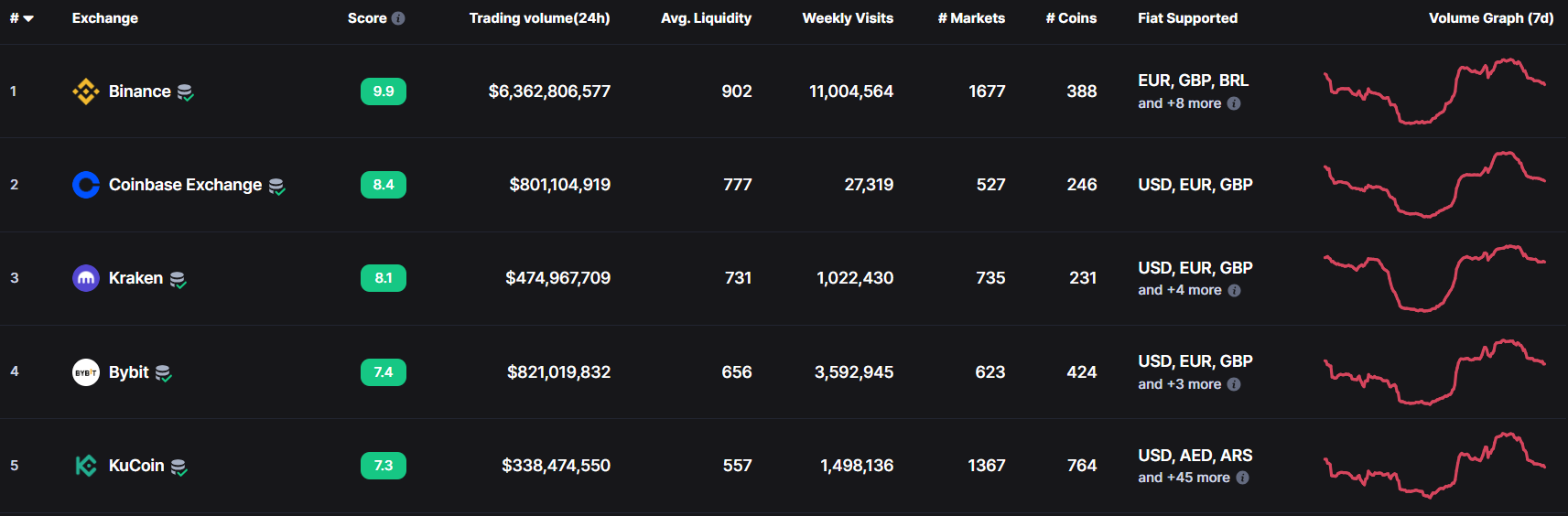
Task: Open the Coinbase Exchange link
Action: point(186,185)
